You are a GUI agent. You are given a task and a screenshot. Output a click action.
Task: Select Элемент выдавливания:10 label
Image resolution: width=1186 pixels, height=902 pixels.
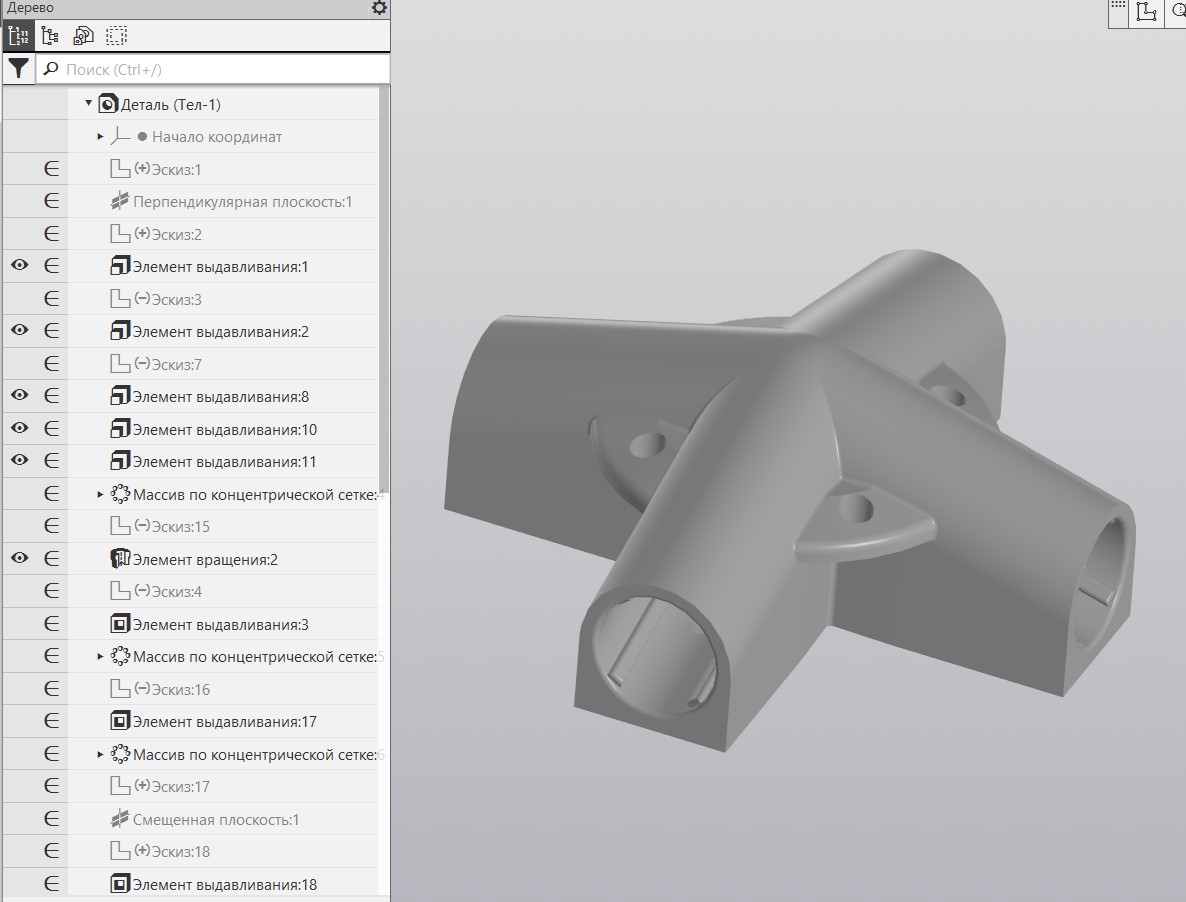[225, 429]
